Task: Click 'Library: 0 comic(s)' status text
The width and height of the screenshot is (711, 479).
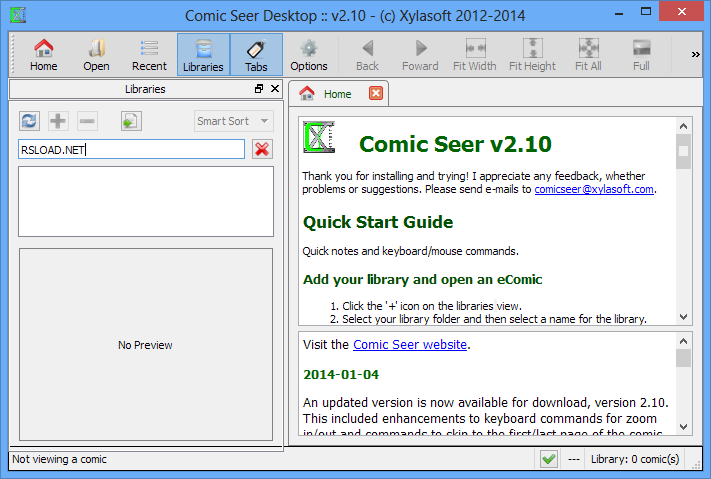Action: (635, 459)
